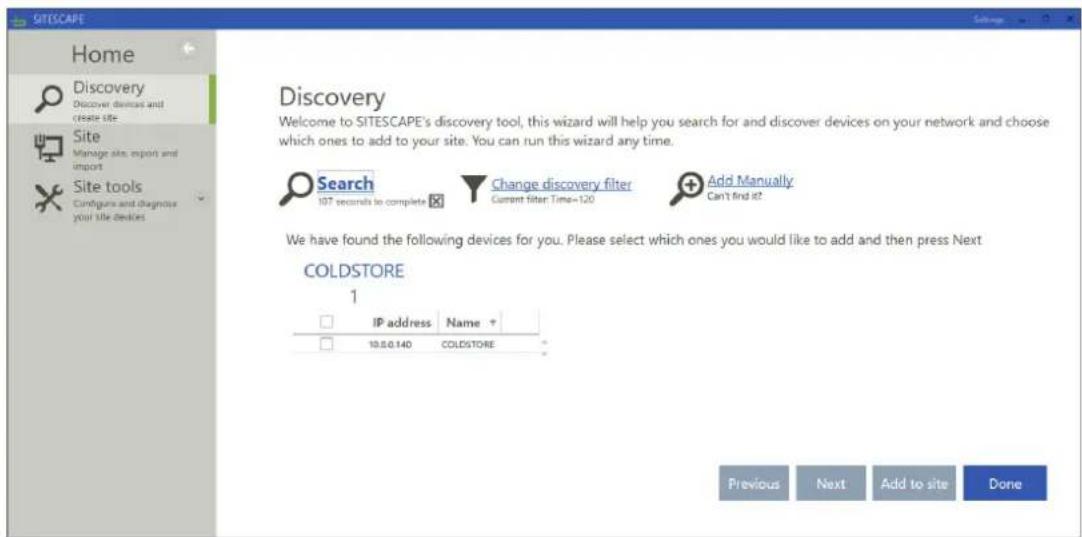Click the Discovery magnifier icon in the sidebar
Viewport: 1082px width, 537px height.
(50, 100)
